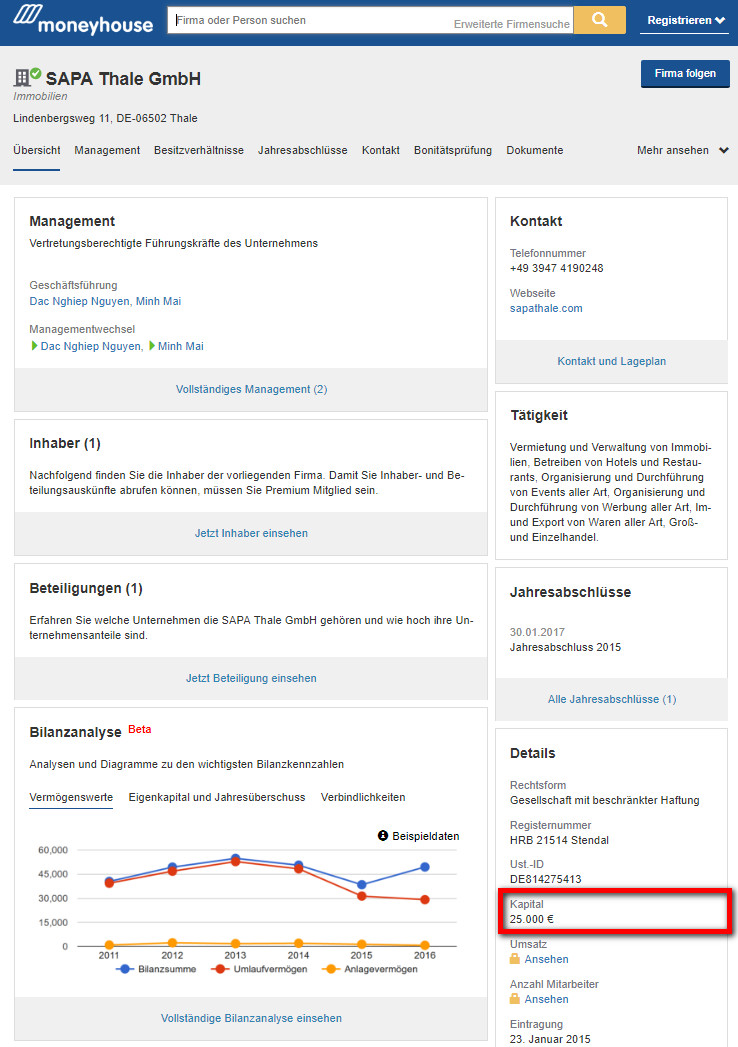
Task: Click the 2013 Bilanzsumme data point
Action: [235, 859]
